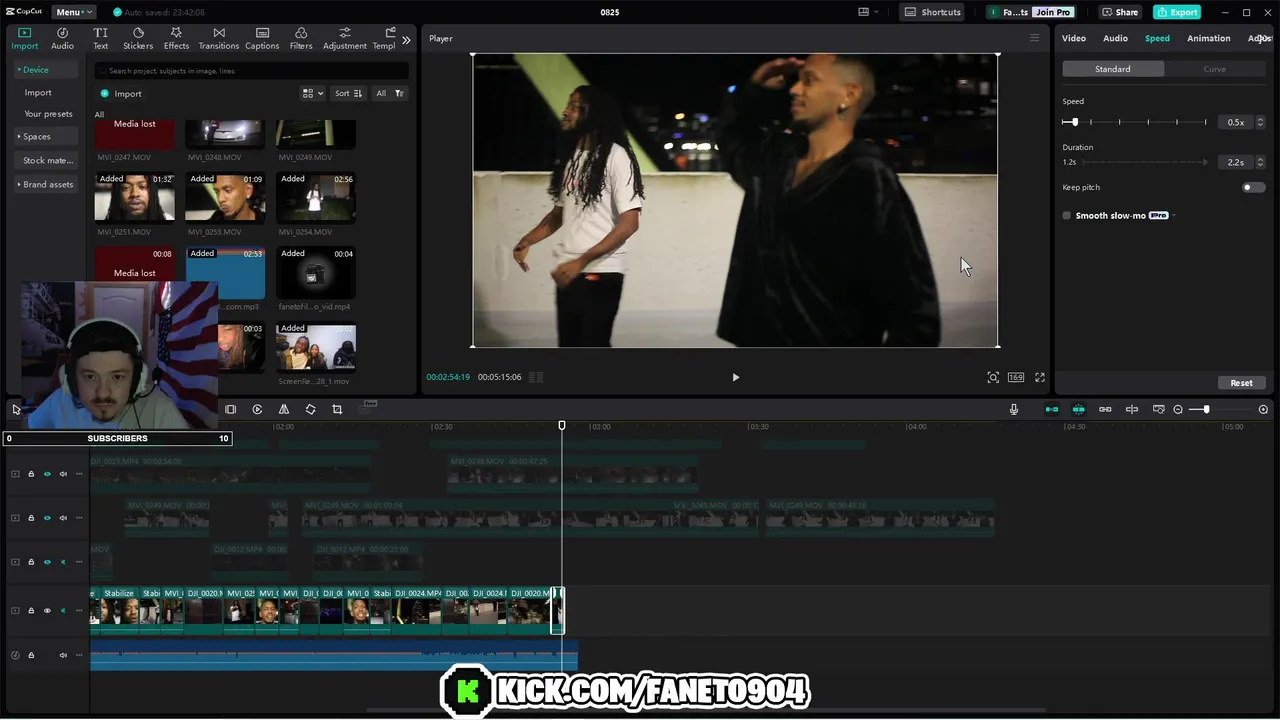Viewport: 1280px width, 720px height.
Task: Hide the second video track with eye icon
Action: click(x=47, y=518)
